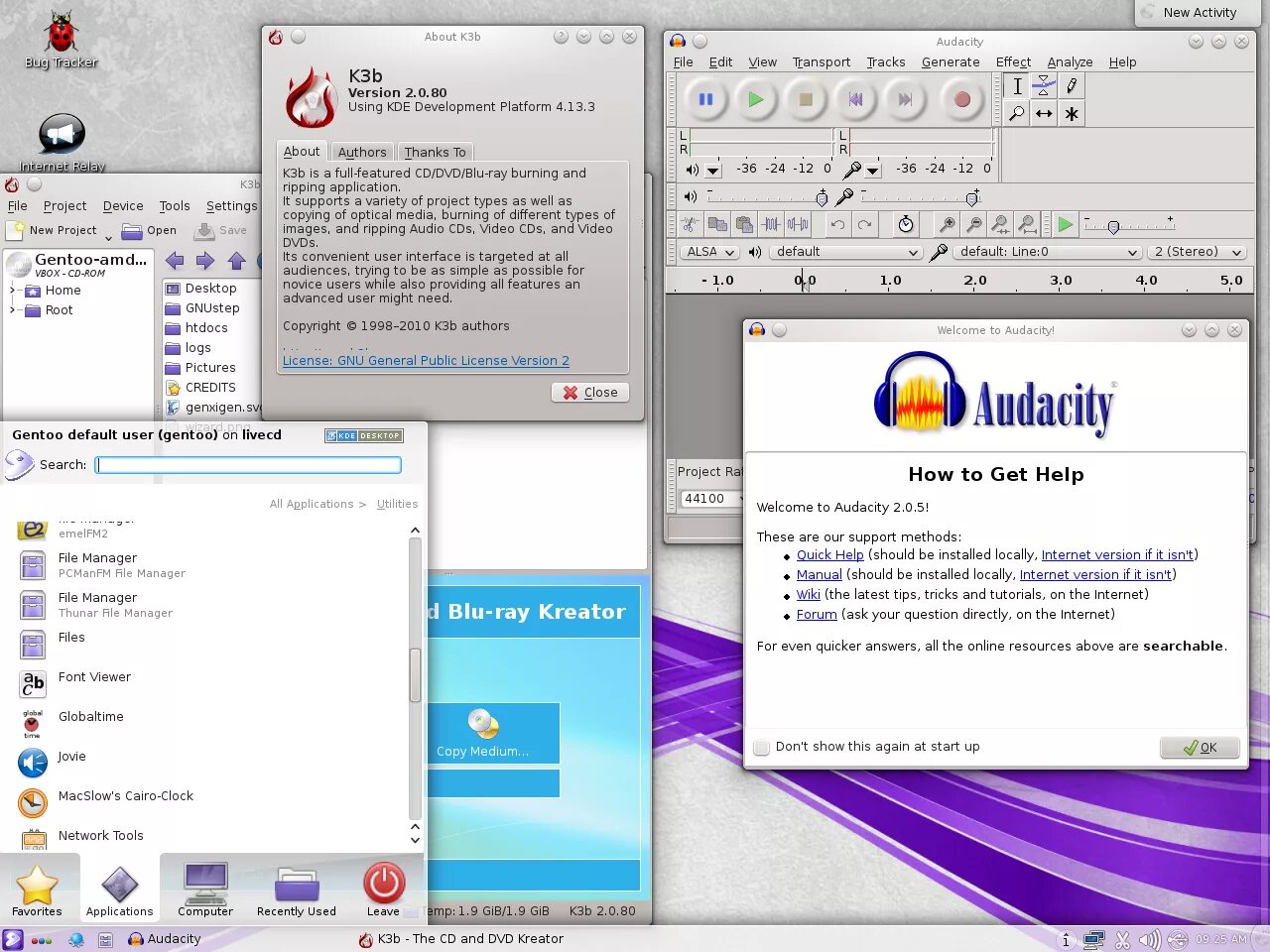Switch to the Favorites tab in launcher
This screenshot has height=952, width=1270.
37,890
